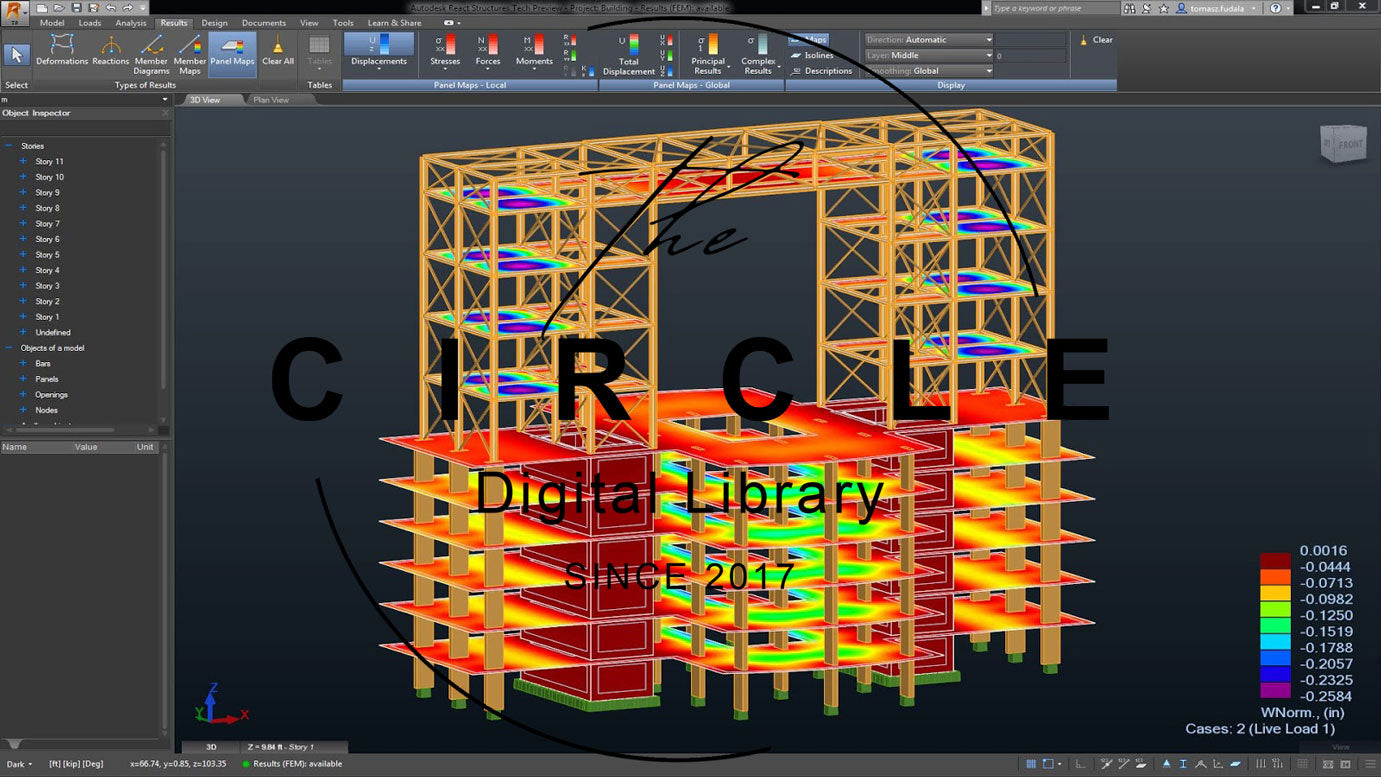Select the Reactions results icon
Screen dimensions: 1381x777
click(x=110, y=52)
